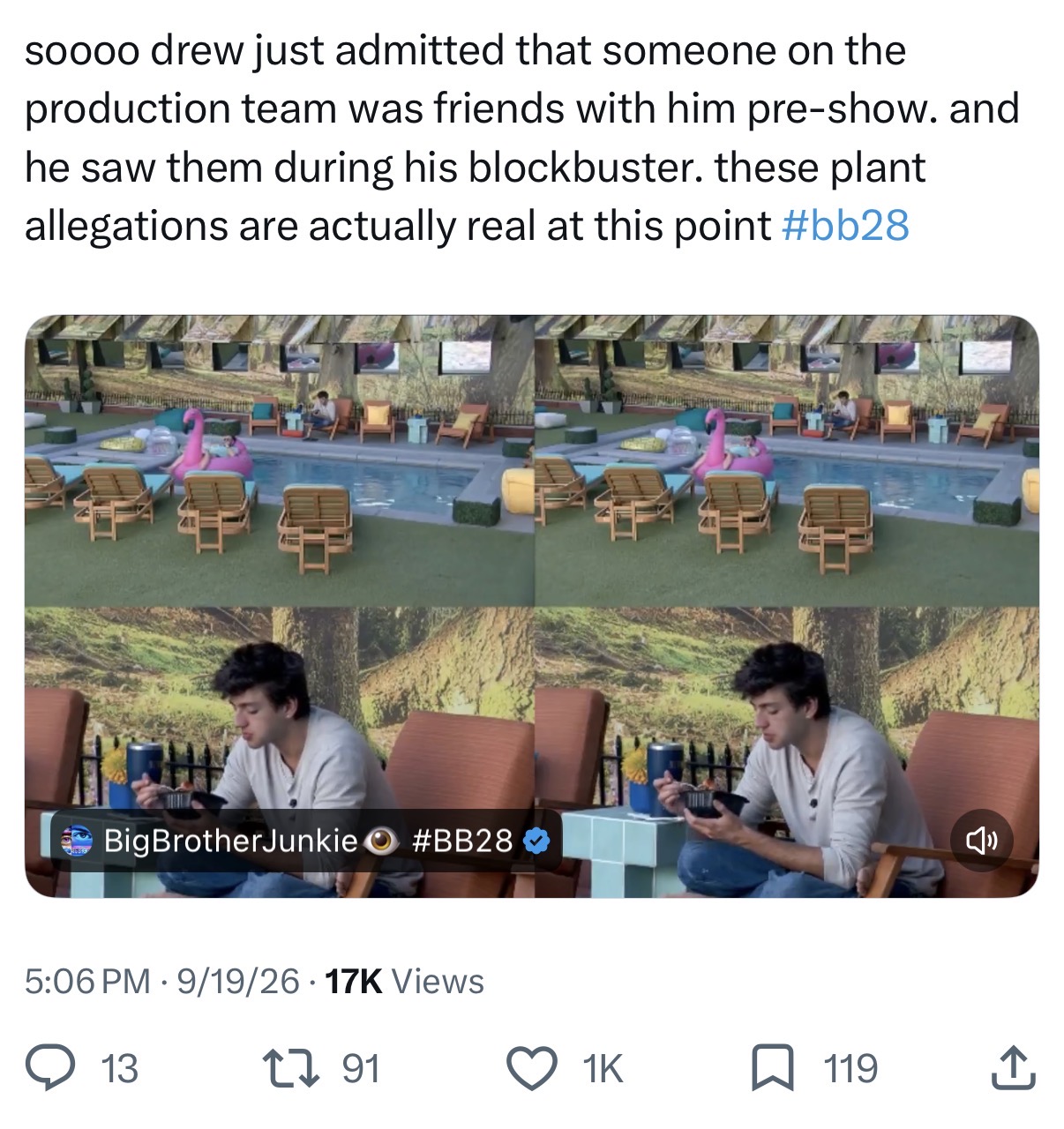Viewport: 1064px width, 1129px height.
Task: Open the share upload icon
Action: [x=1013, y=1068]
